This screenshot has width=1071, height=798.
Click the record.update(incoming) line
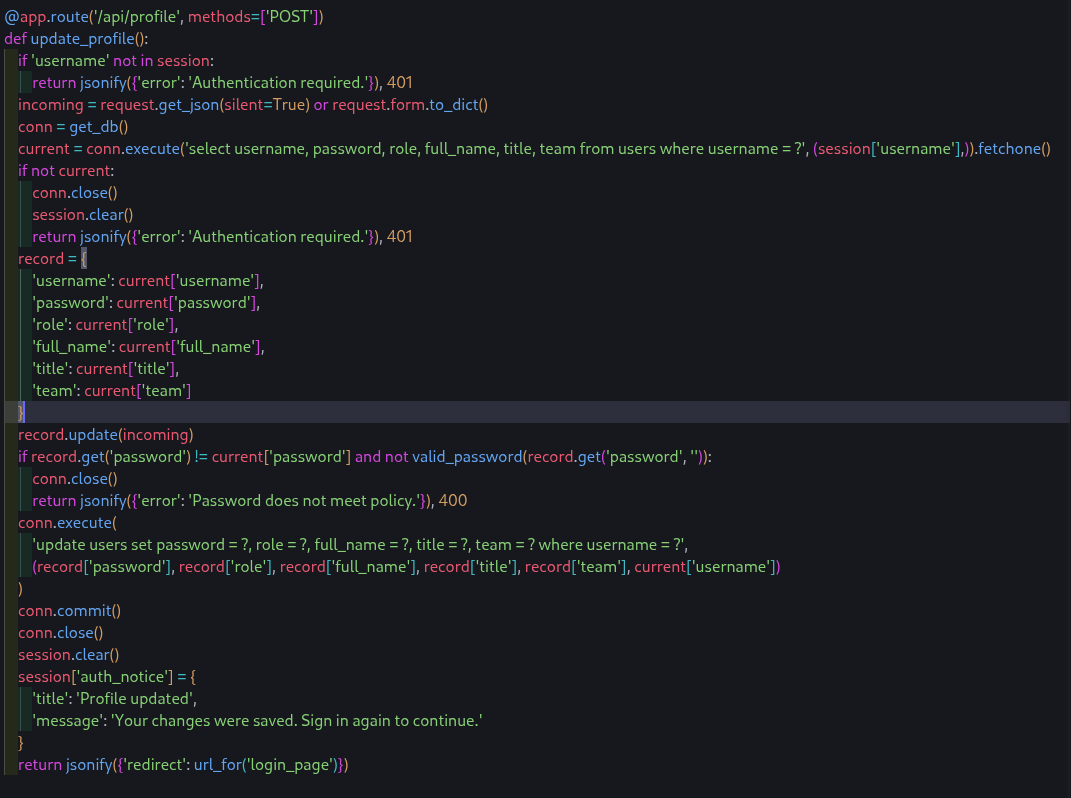[105, 435]
